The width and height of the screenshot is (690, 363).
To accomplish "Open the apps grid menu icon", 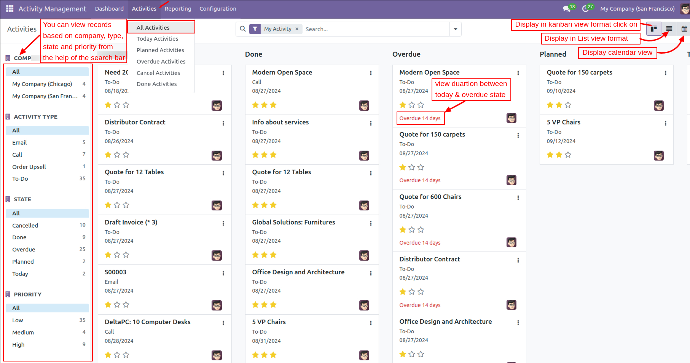I will pyautogui.click(x=9, y=8).
